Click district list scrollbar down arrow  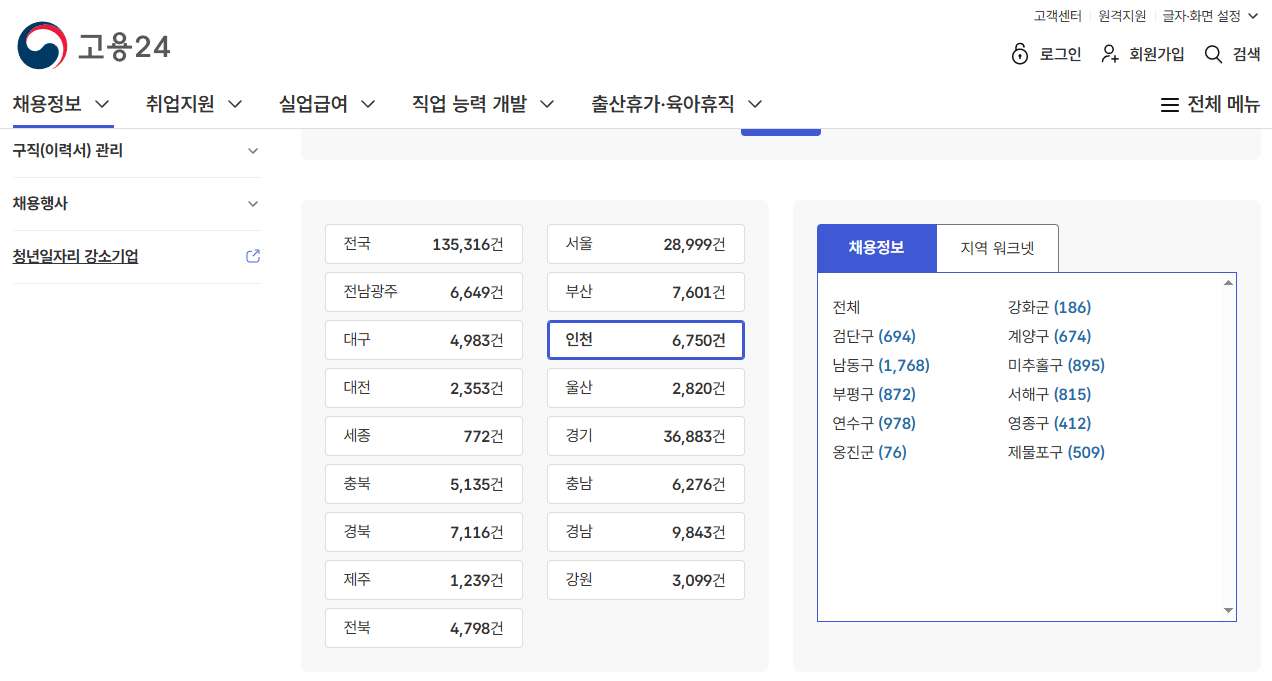[1228, 611]
